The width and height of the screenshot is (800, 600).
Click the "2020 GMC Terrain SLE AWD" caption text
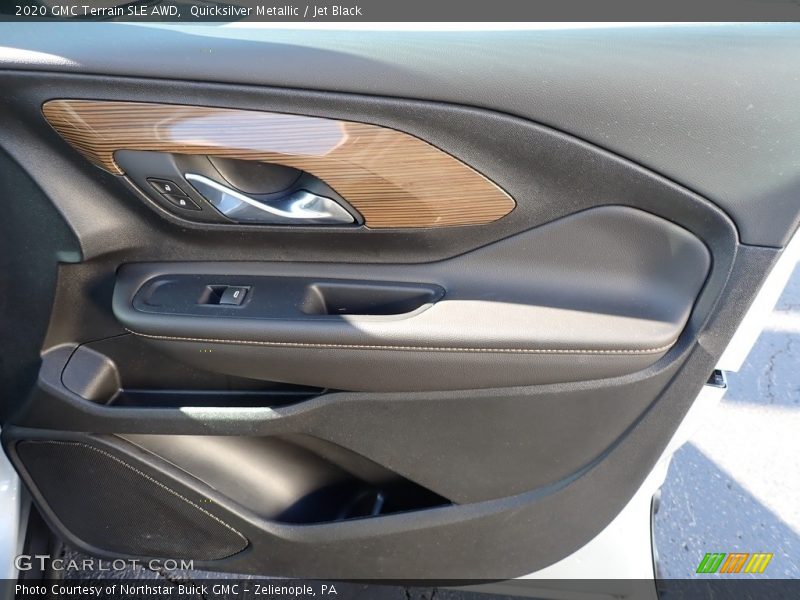pos(97,11)
